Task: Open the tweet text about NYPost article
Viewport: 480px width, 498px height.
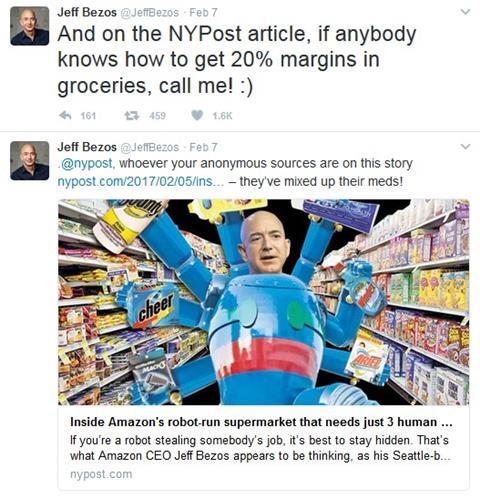Action: pyautogui.click(x=237, y=60)
